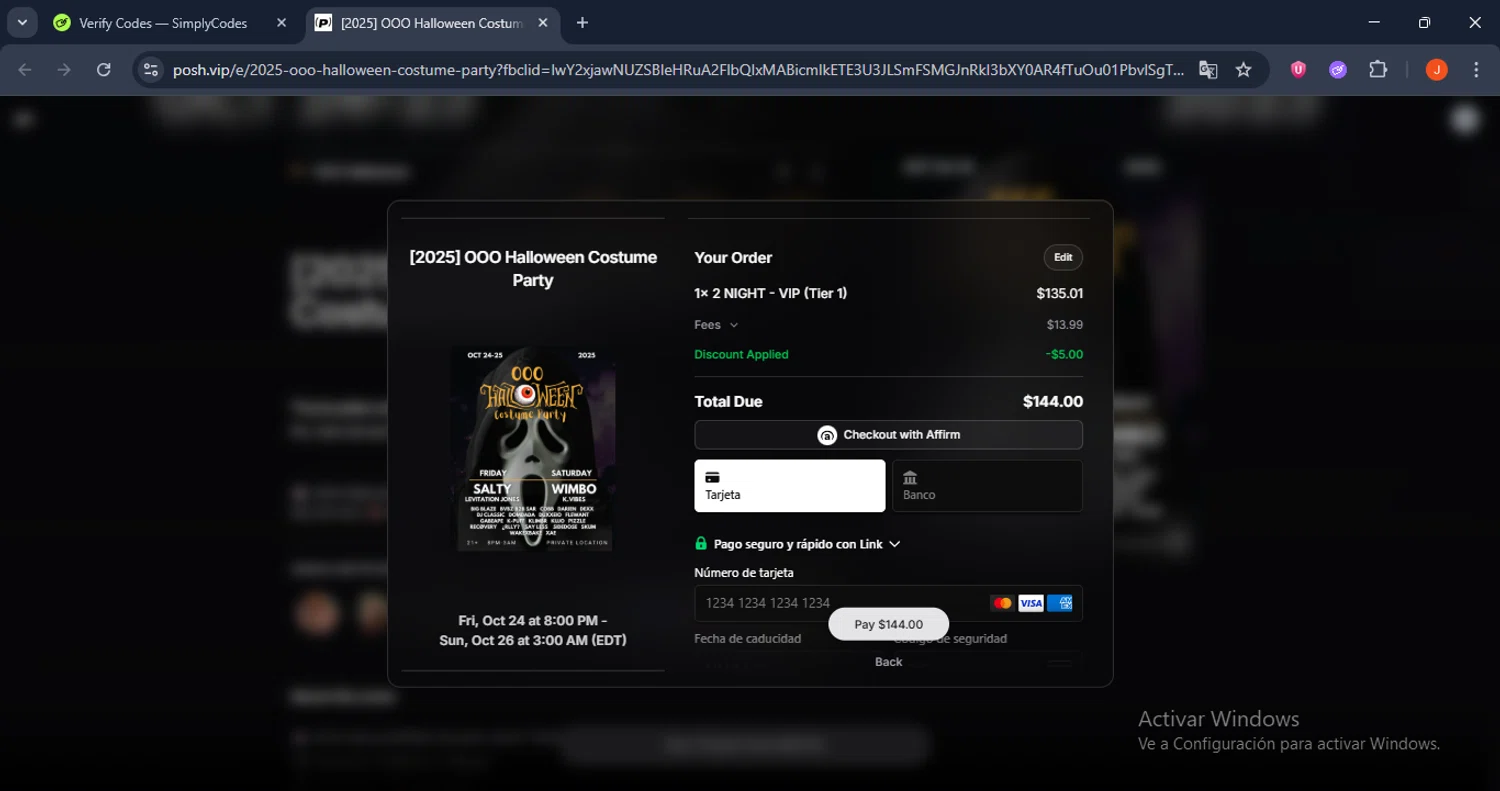The height and width of the screenshot is (791, 1500).
Task: Click the -$5.00 discount value
Action: 1064,355
